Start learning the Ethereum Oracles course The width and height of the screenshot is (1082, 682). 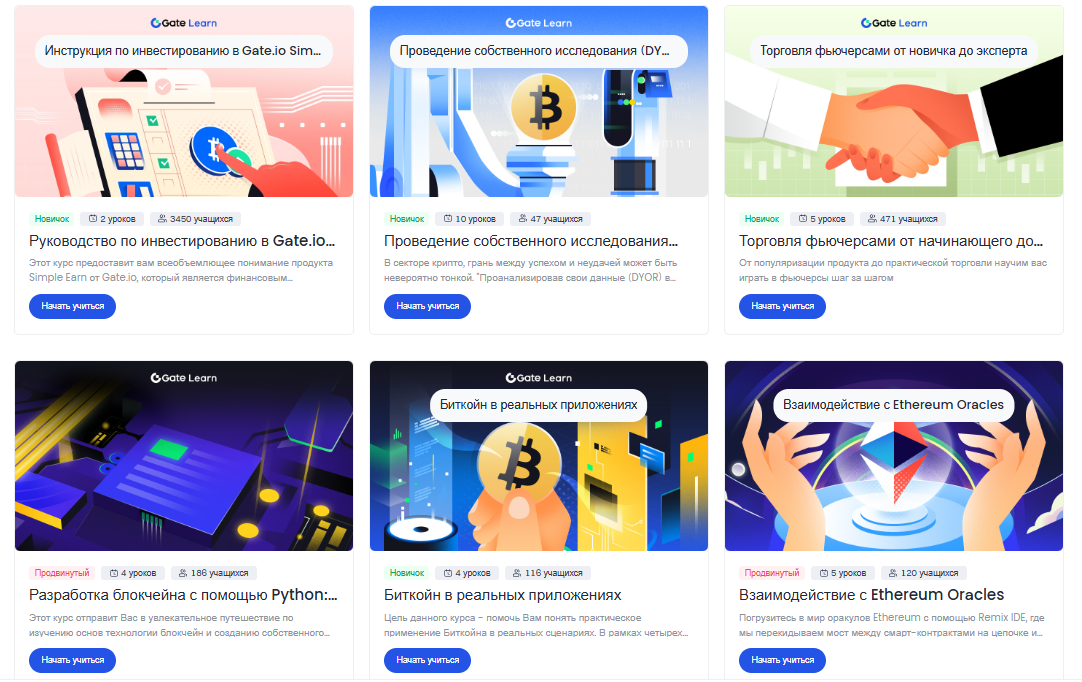pos(783,660)
